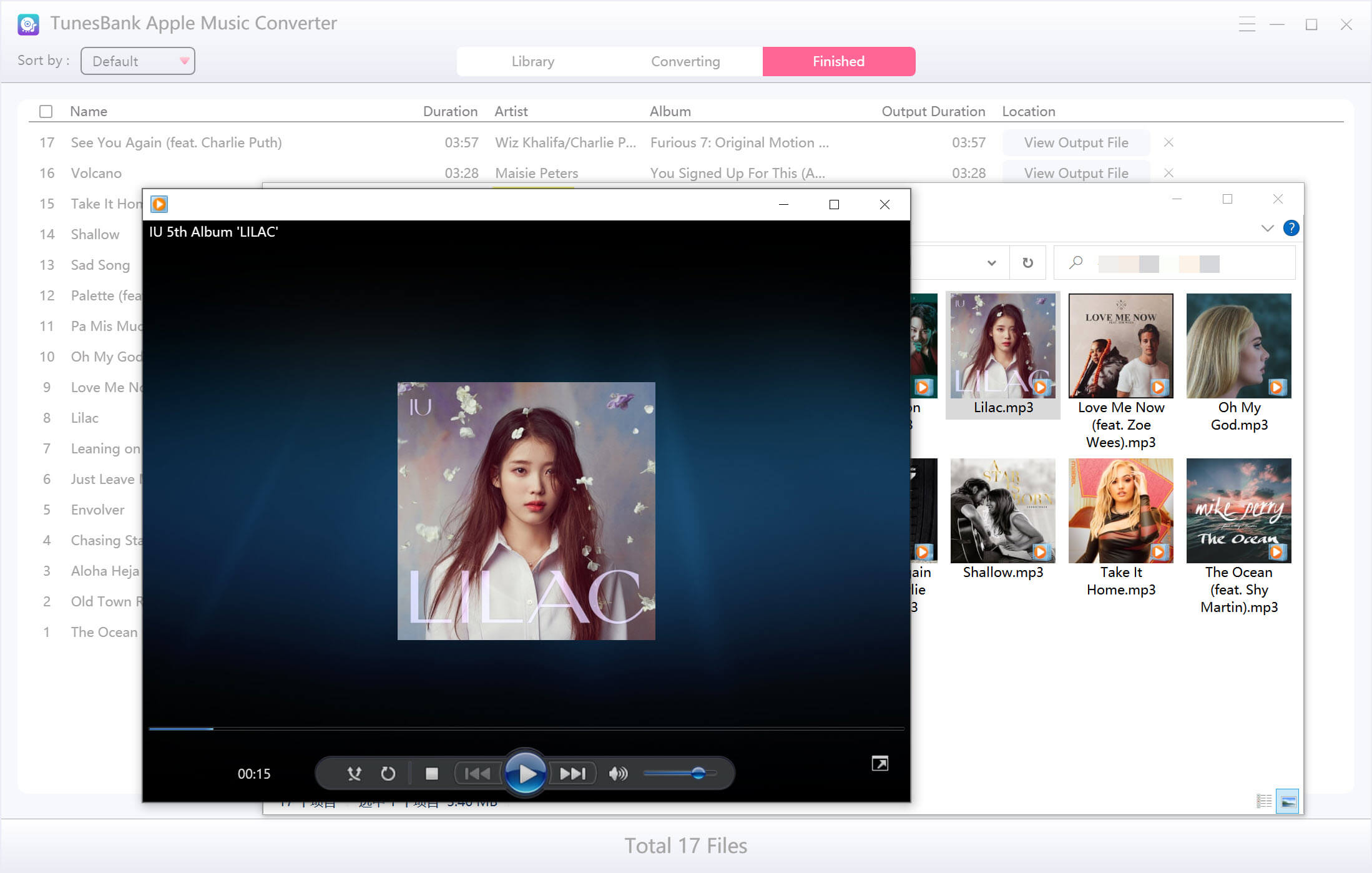
Task: Switch Explorer to large icons view
Action: click(1287, 801)
